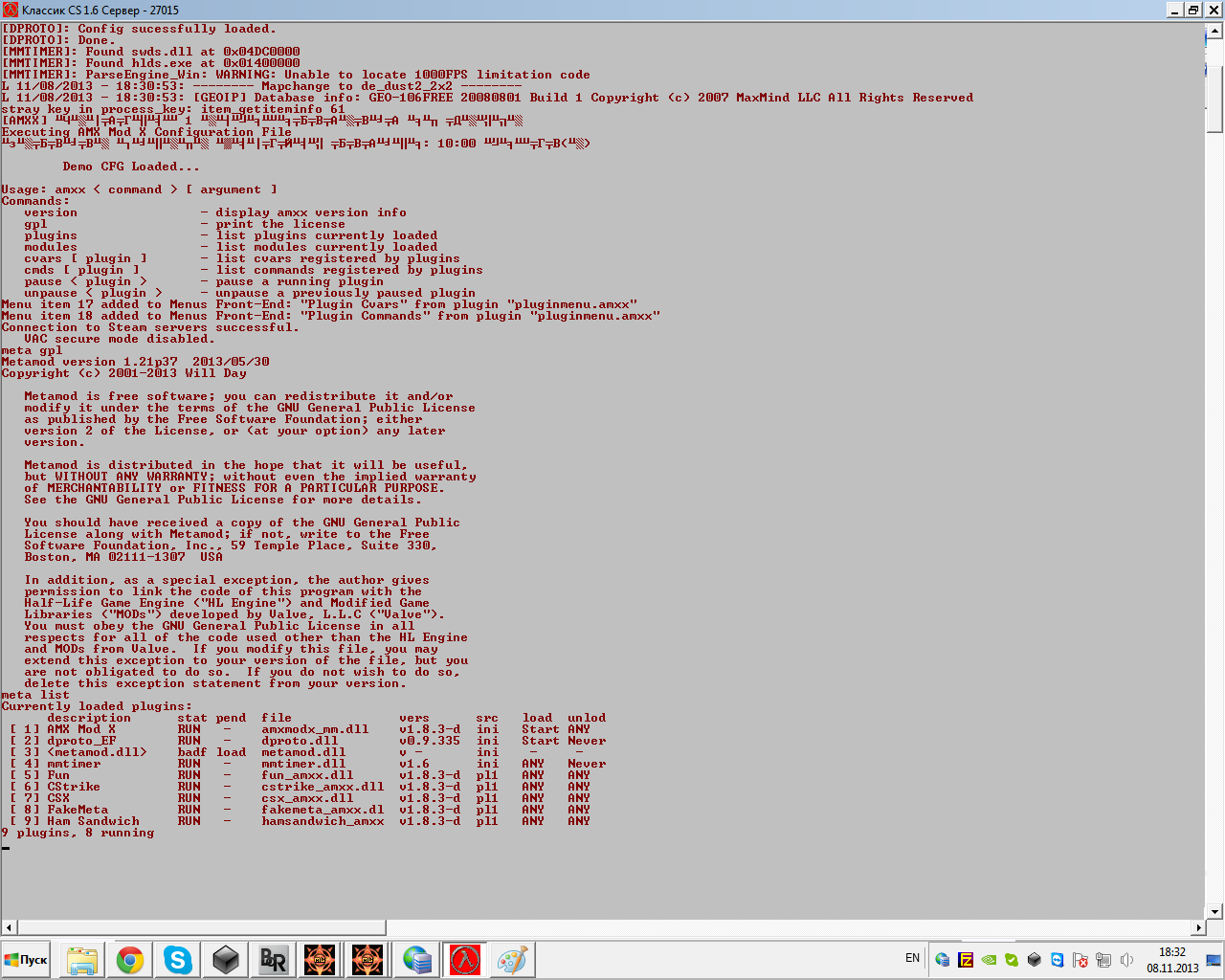
Task: Click the 'Ham Sandwich' plugin description
Action: (x=93, y=821)
